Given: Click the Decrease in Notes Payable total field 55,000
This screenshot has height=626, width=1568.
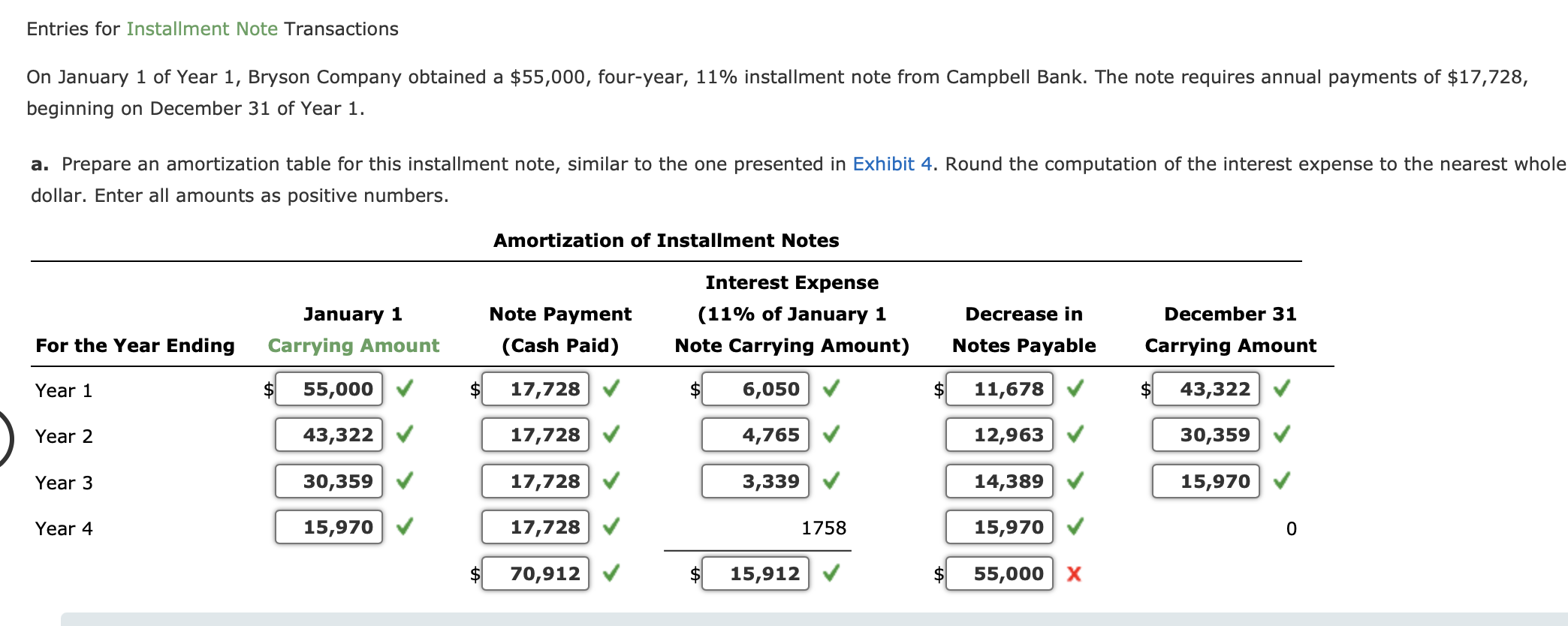Looking at the screenshot, I should point(999,574).
